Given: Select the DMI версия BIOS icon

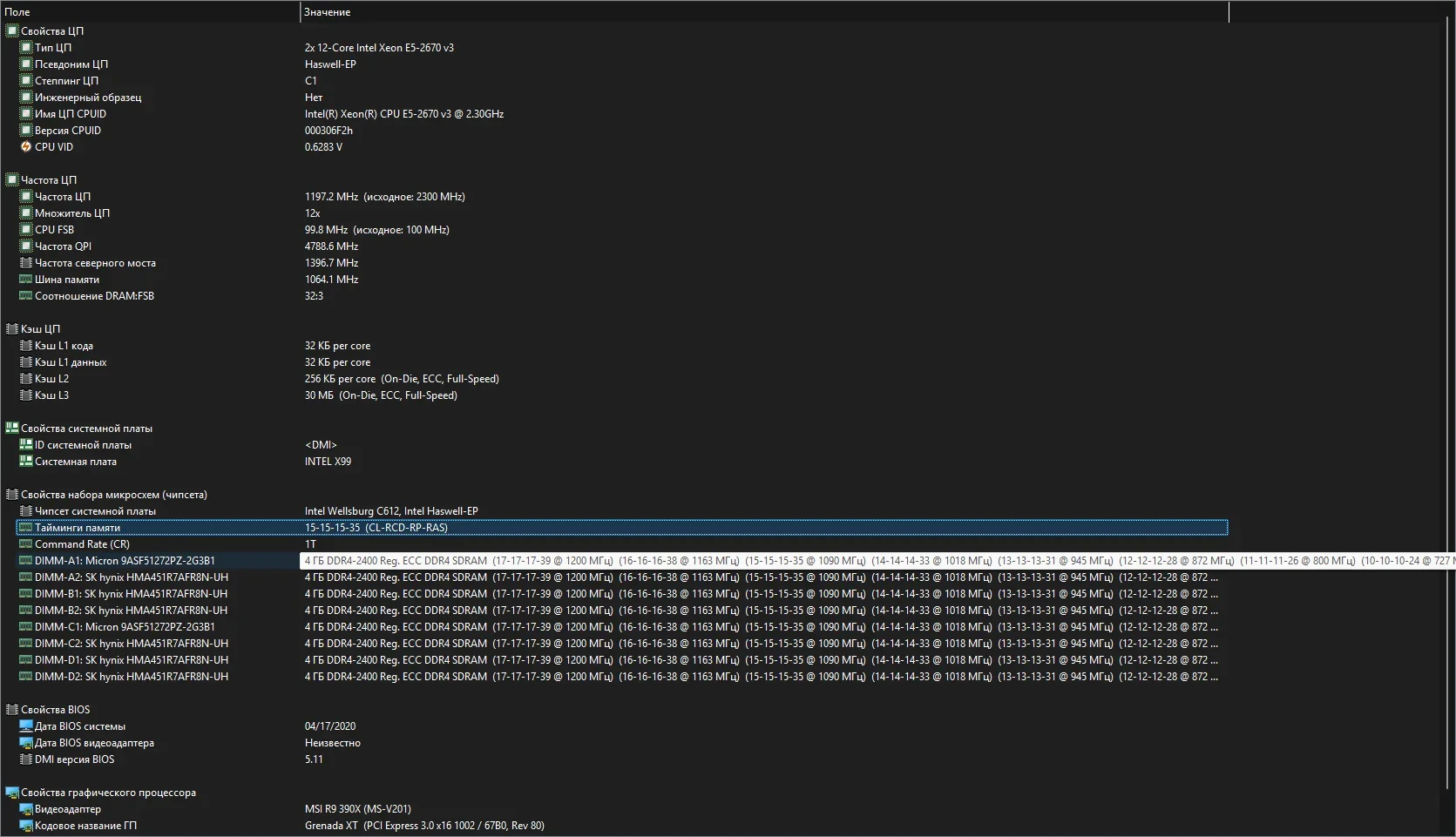Looking at the screenshot, I should pyautogui.click(x=26, y=759).
